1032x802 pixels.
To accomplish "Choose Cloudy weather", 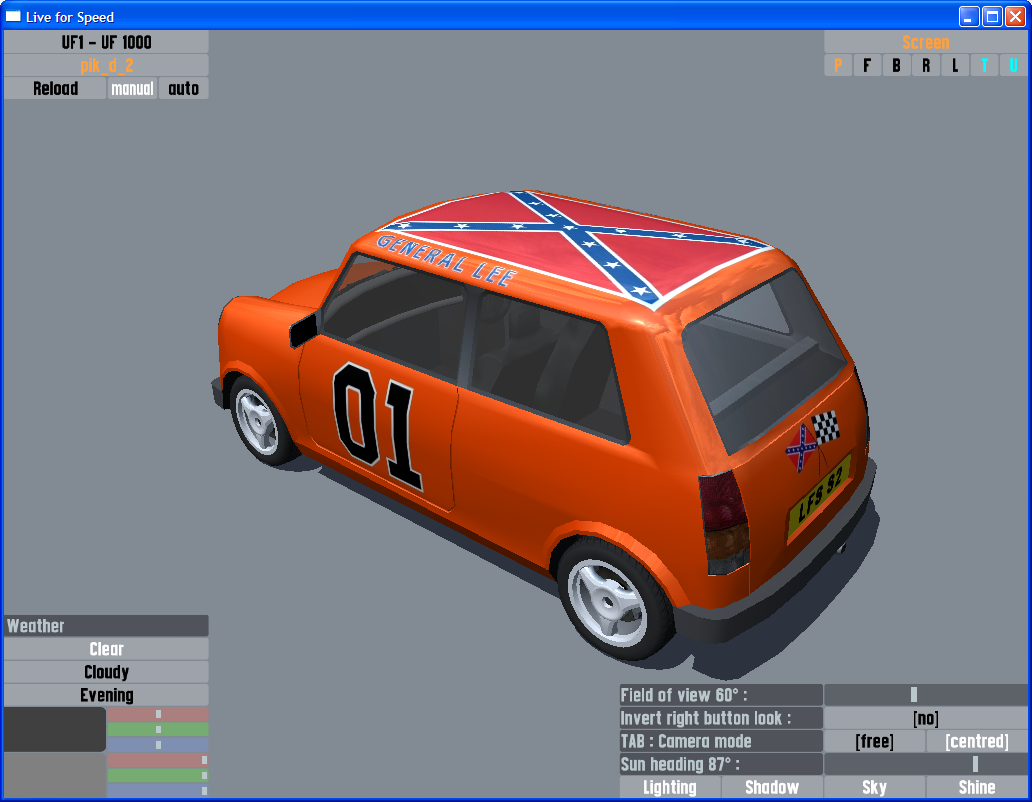I will [106, 672].
